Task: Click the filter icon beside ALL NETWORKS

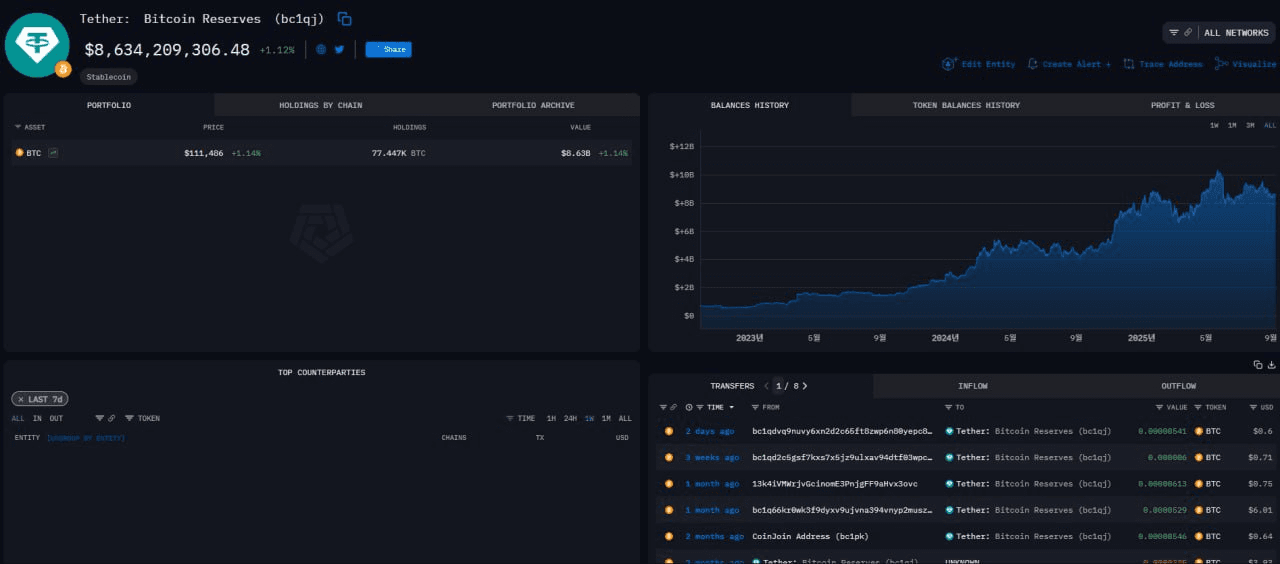Action: [1174, 33]
